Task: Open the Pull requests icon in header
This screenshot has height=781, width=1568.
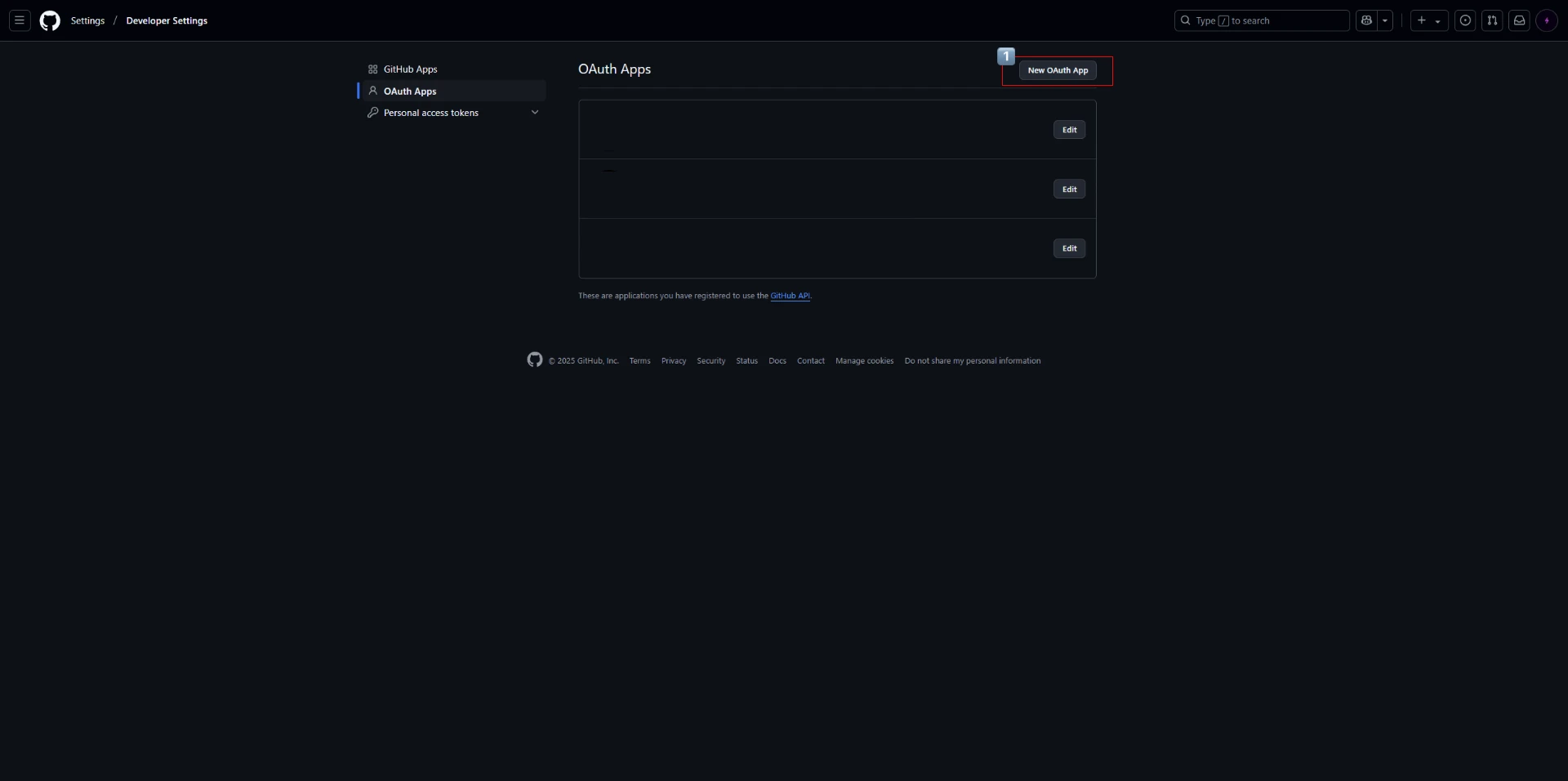Action: (x=1492, y=20)
